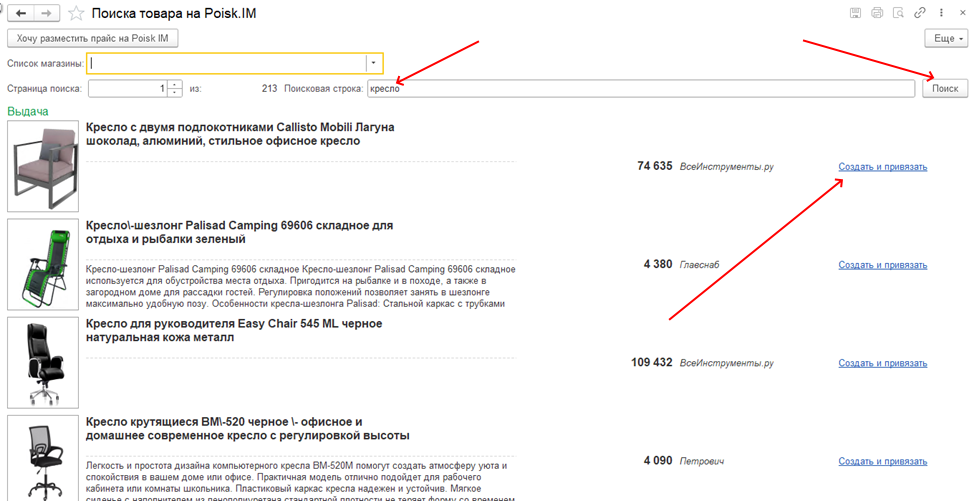This screenshot has width=974, height=501.
Task: Open the three-dot options menu
Action: 941,14
